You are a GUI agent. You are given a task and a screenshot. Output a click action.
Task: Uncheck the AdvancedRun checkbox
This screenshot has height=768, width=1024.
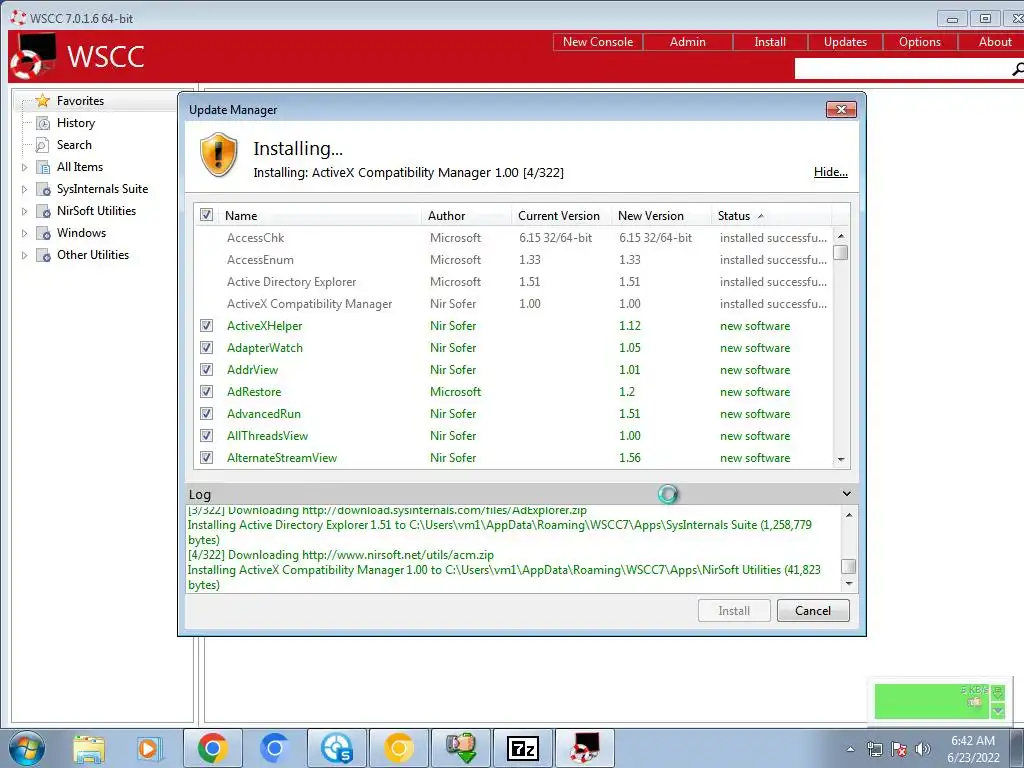(x=206, y=413)
